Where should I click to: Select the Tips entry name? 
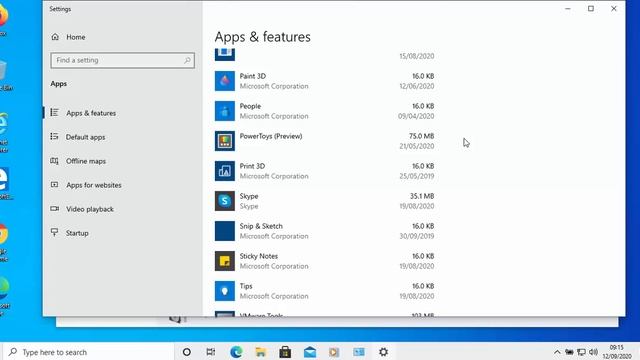pyautogui.click(x=246, y=286)
